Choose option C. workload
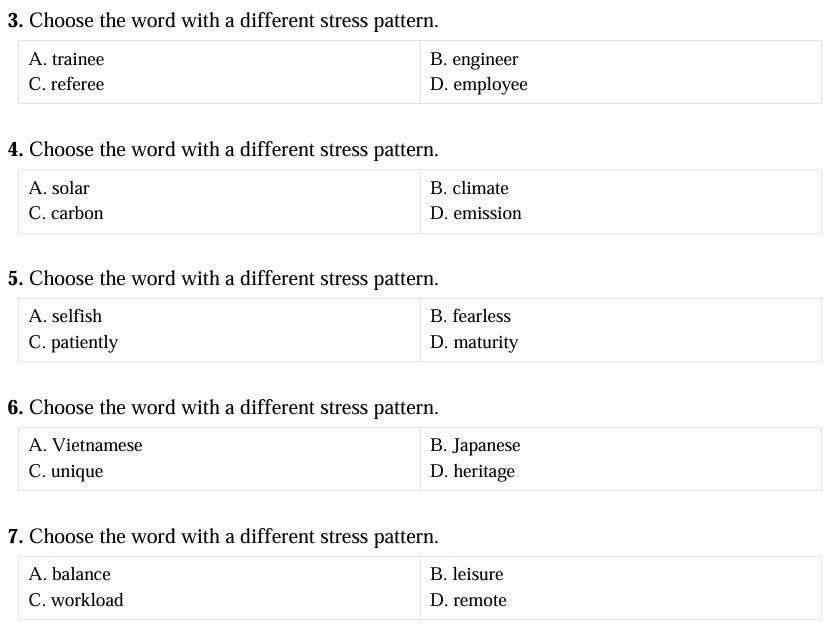 [76, 600]
